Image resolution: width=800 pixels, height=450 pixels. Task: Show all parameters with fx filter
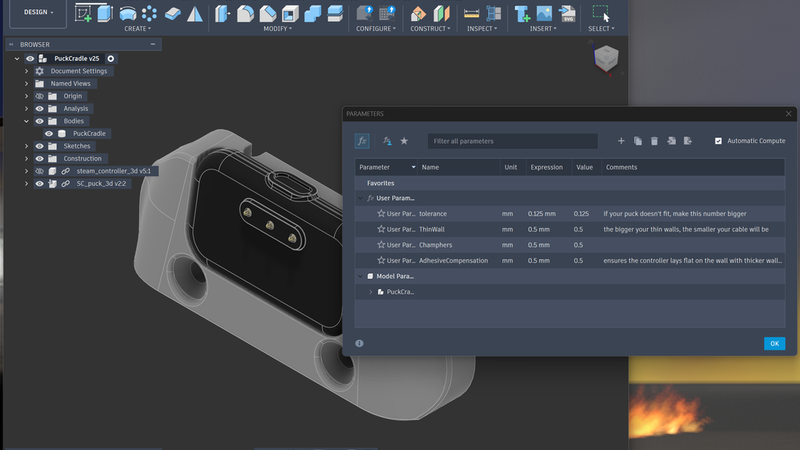click(362, 141)
